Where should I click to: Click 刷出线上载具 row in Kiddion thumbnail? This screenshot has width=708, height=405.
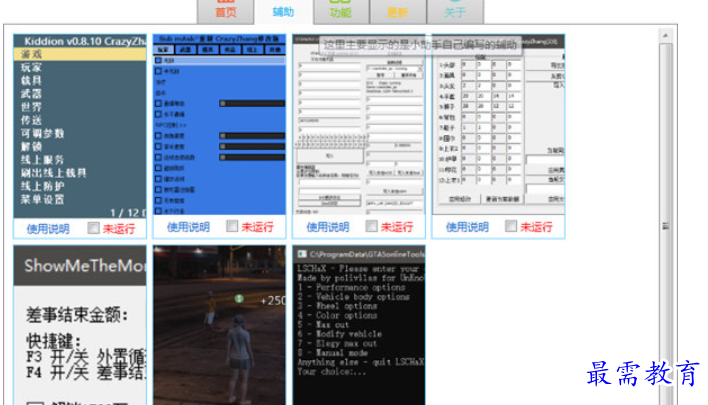pos(80,173)
